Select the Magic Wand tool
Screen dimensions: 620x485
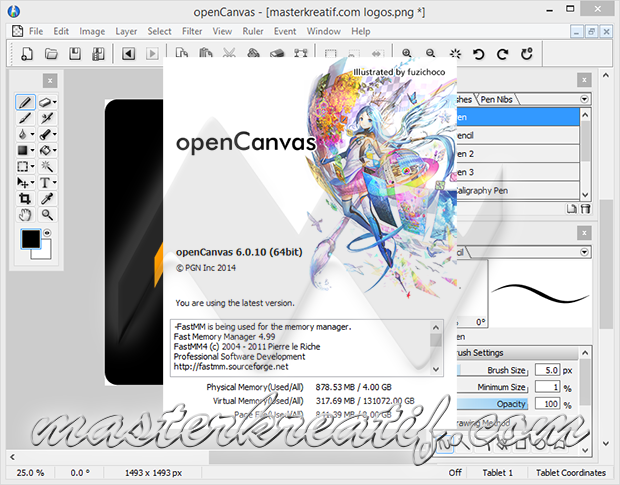coord(47,166)
